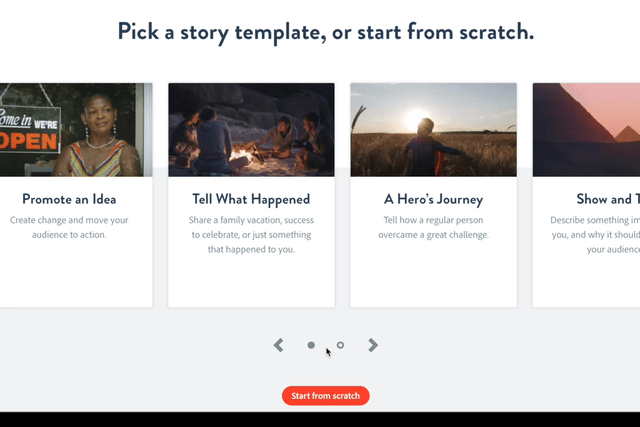Select the pyramid thumbnail on the last card
The image size is (640, 427).
click(x=586, y=130)
